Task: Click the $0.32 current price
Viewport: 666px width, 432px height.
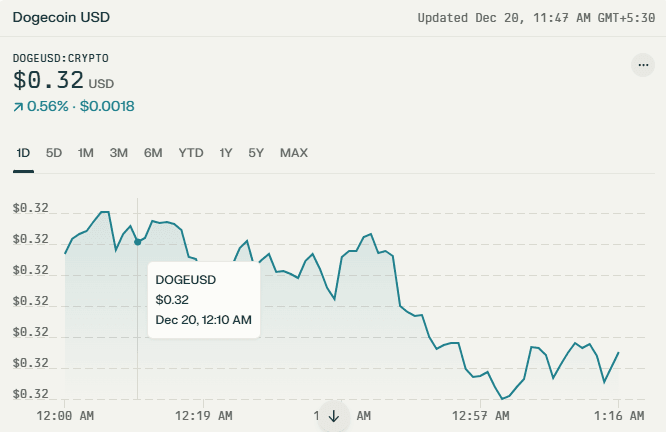Action: [x=48, y=80]
